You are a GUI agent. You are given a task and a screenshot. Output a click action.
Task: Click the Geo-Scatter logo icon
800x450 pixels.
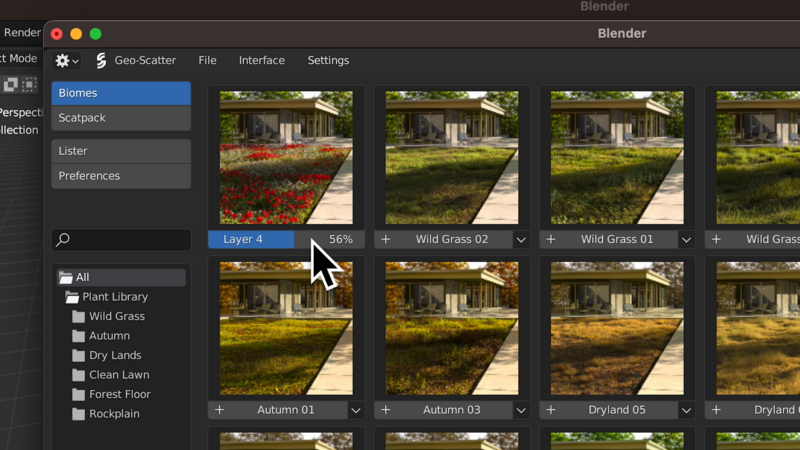pyautogui.click(x=101, y=61)
